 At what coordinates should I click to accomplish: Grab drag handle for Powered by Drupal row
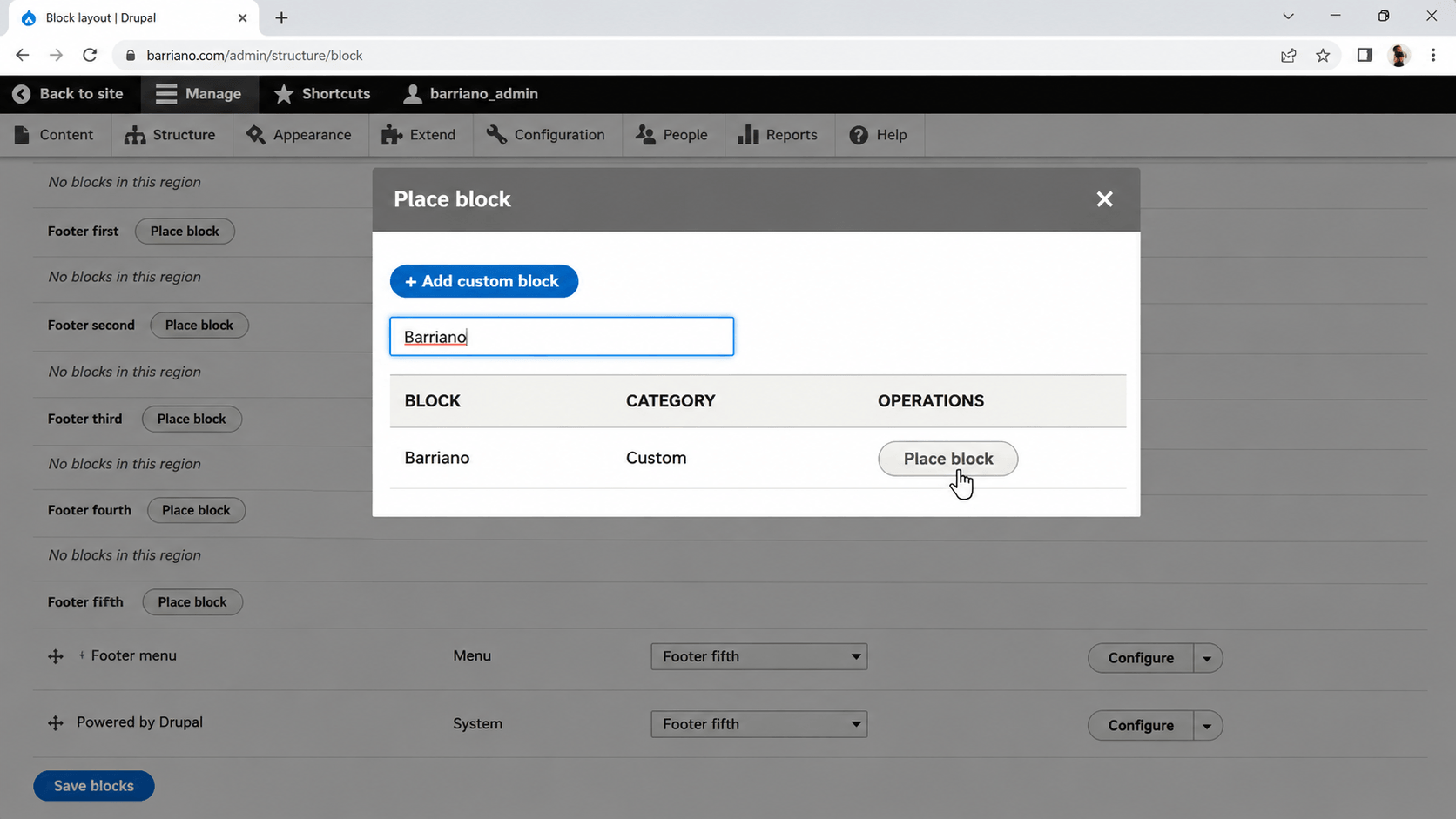[56, 723]
